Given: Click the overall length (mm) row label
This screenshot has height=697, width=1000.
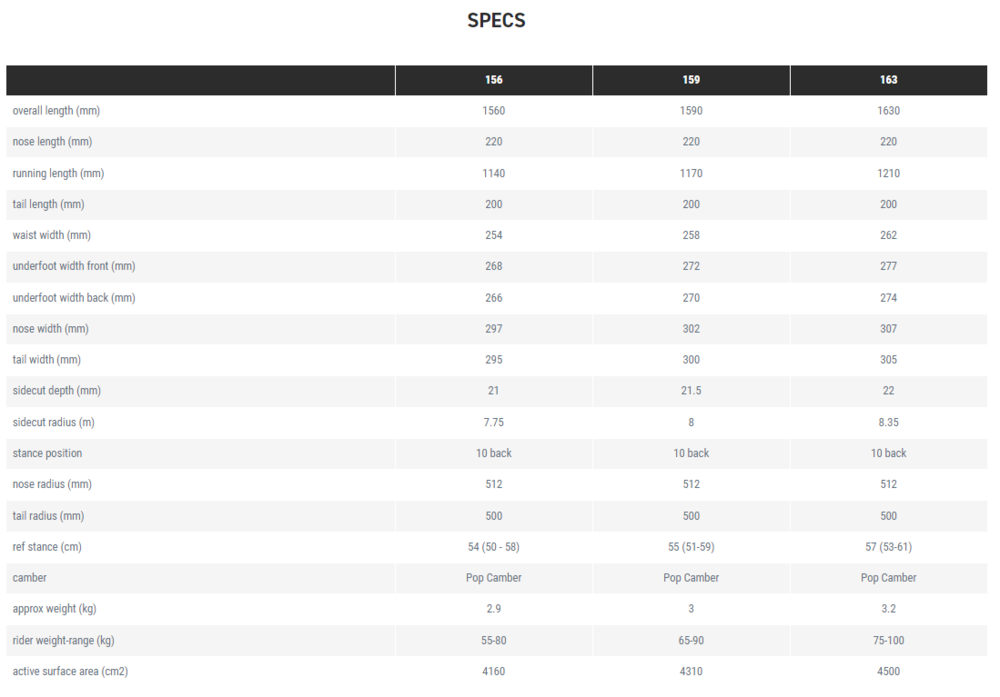Looking at the screenshot, I should [x=56, y=111].
